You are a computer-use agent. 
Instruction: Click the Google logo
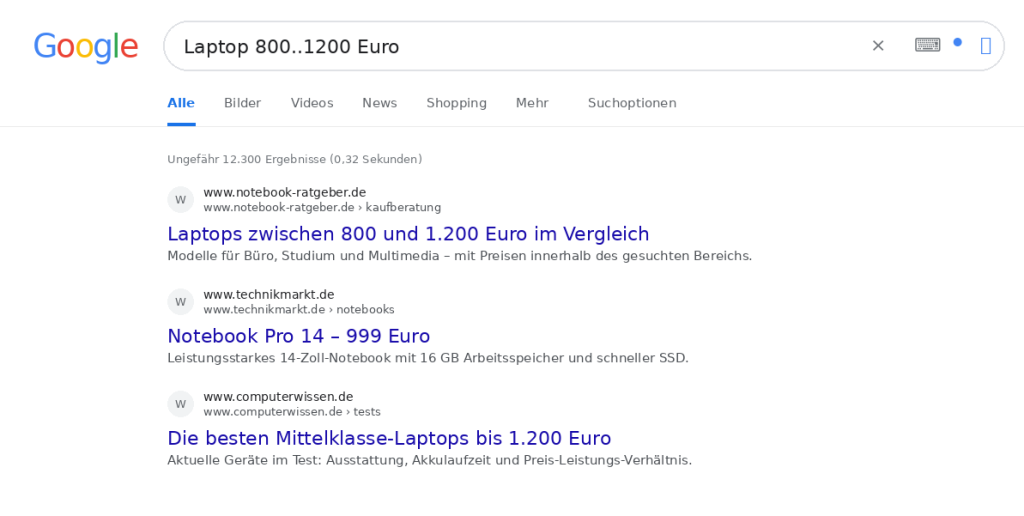coord(86,47)
